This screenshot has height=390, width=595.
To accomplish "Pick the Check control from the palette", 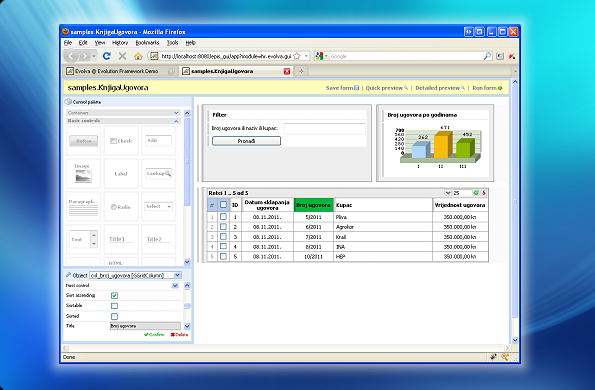I will (121, 141).
